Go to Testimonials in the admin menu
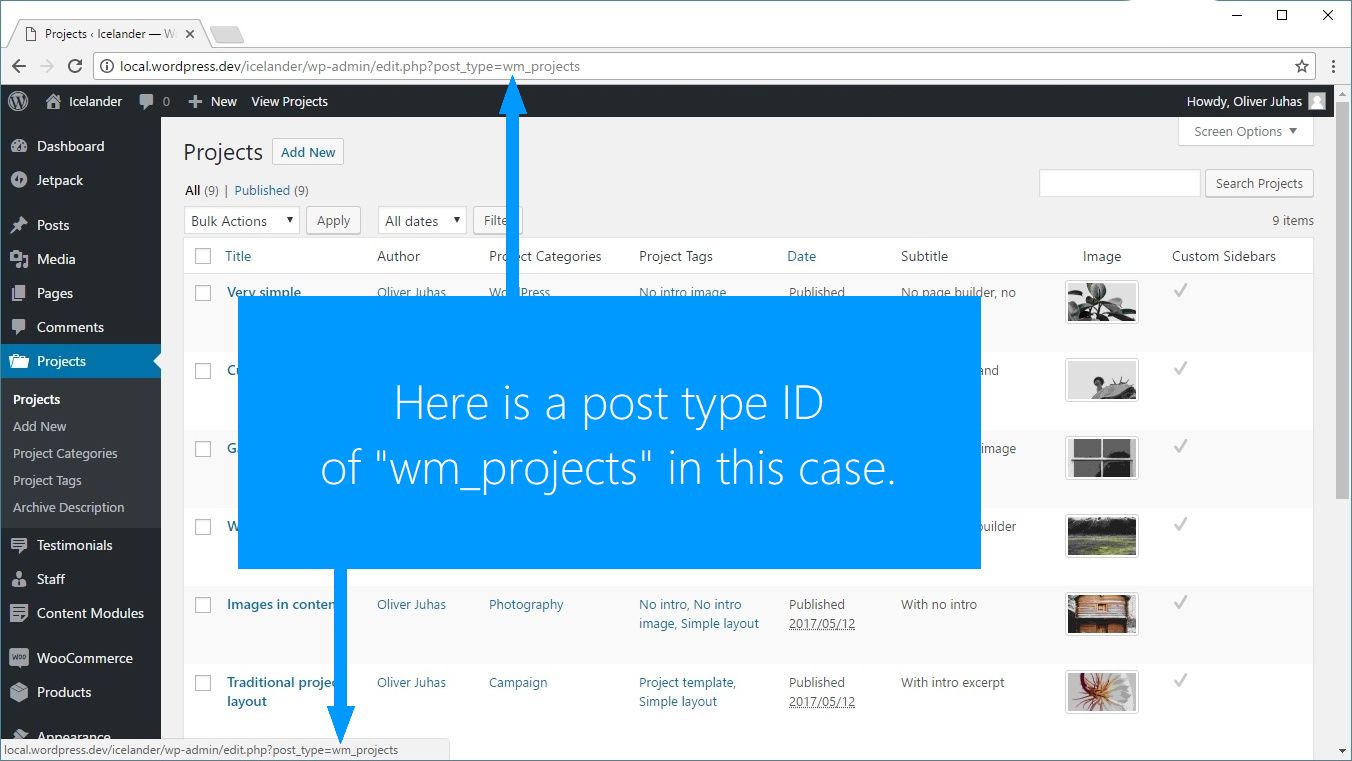The image size is (1352, 761). click(74, 545)
